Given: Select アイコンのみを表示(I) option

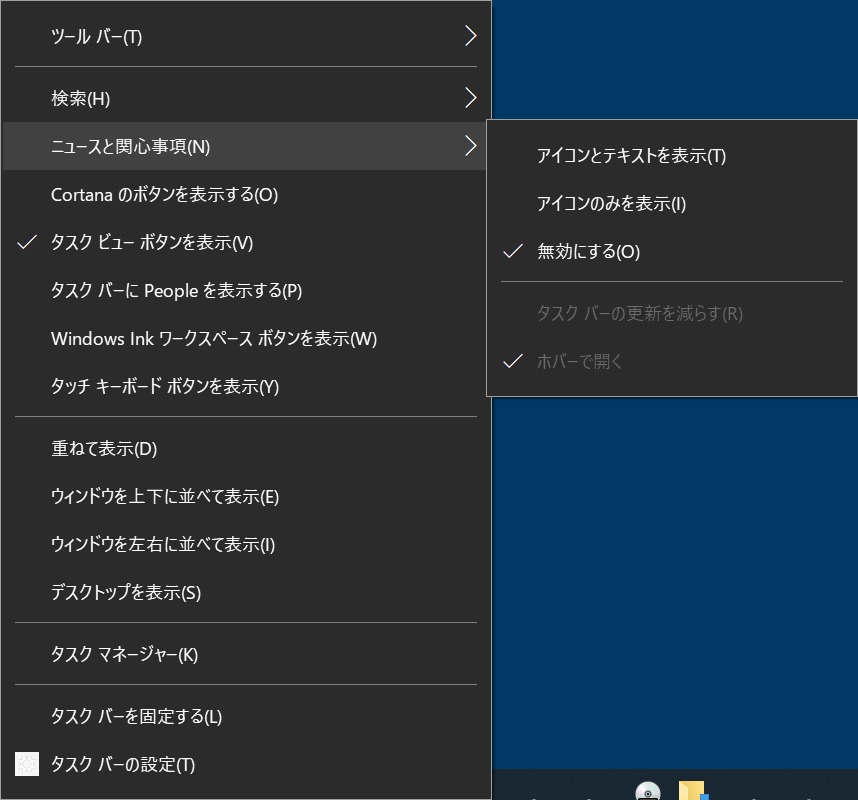Looking at the screenshot, I should click(x=672, y=204).
